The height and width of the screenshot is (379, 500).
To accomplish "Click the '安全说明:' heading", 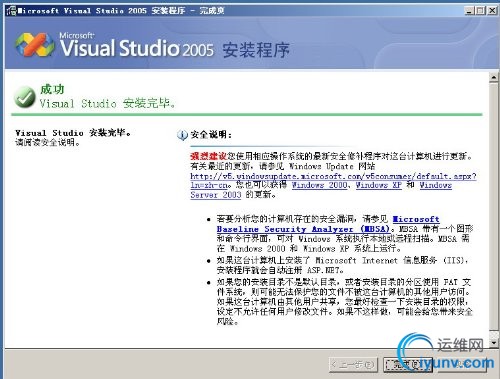I will [211, 135].
